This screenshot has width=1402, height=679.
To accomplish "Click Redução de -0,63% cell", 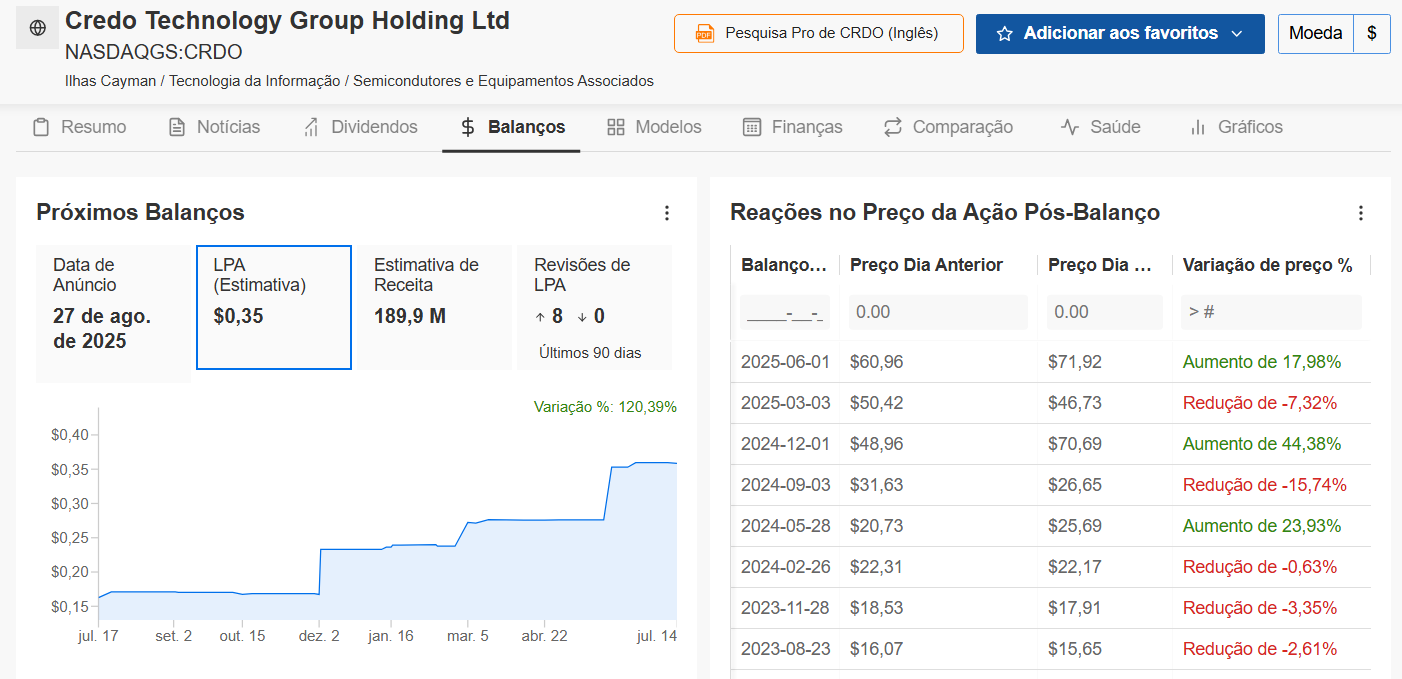I will click(1260, 567).
